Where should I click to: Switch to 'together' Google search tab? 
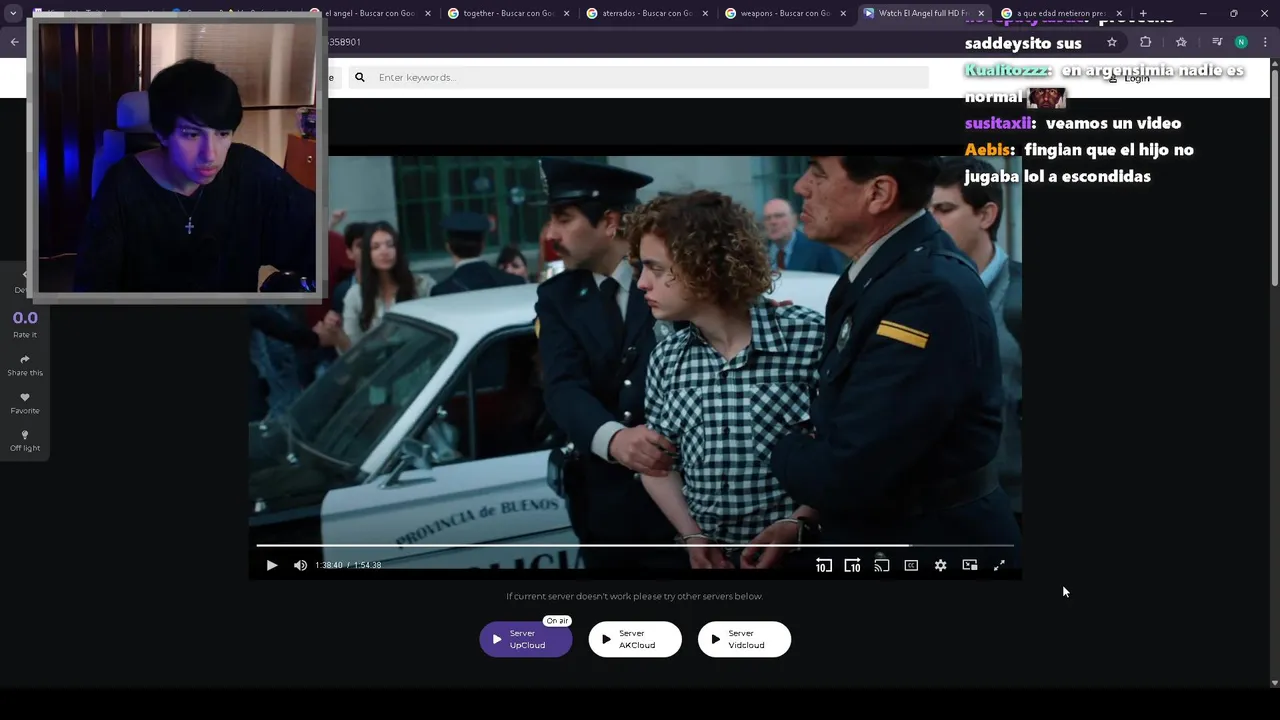click(x=508, y=13)
